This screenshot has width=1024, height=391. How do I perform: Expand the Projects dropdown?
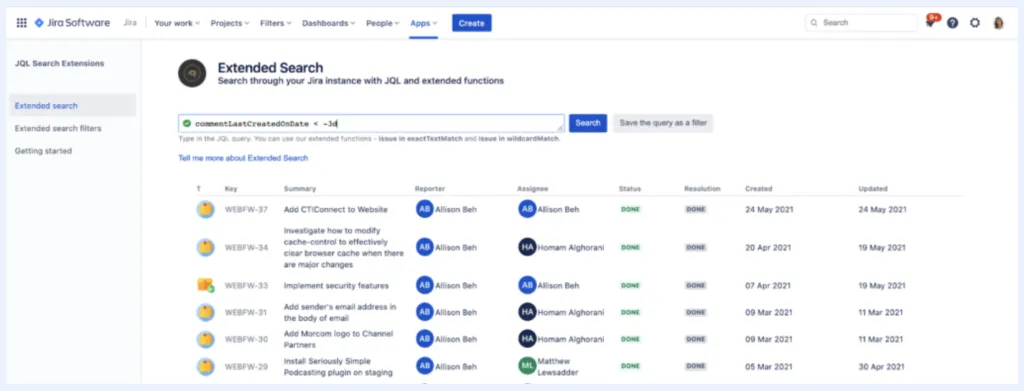[230, 23]
